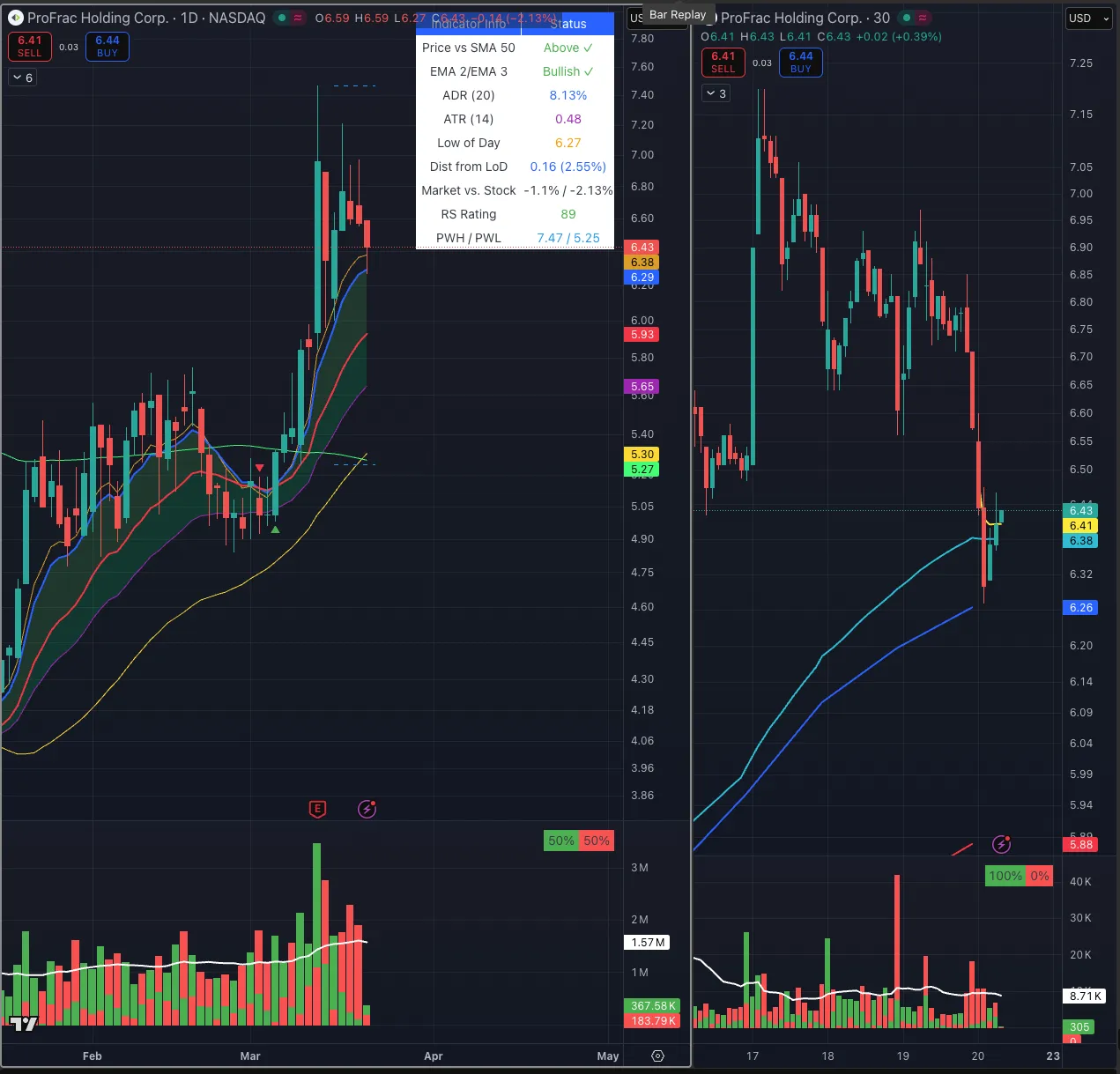Screen dimensions: 1120x1074
Task: Click the ADR (20) value 8.13%
Action: (x=568, y=95)
